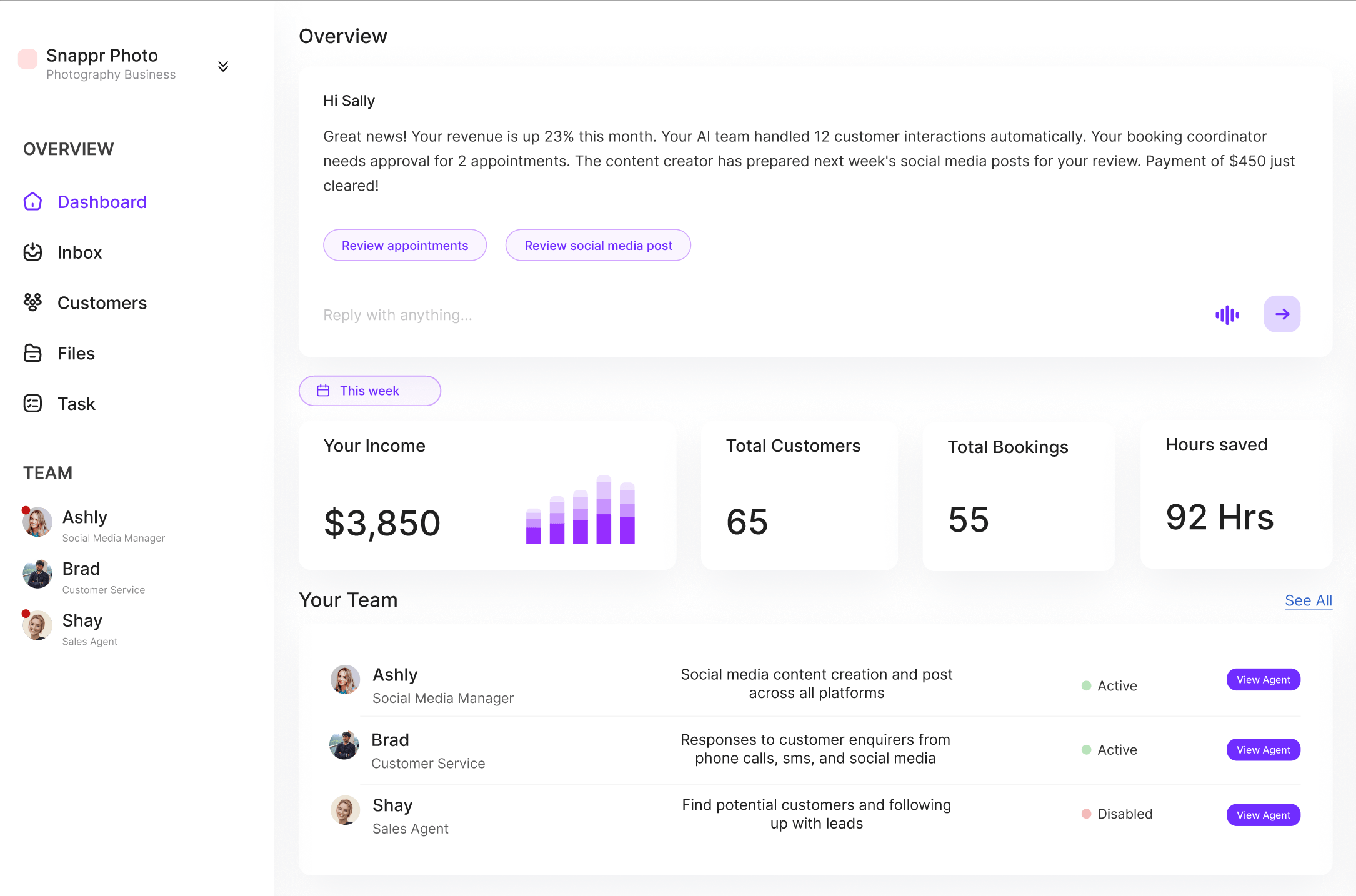View Agent for Brad Customer Service

pyautogui.click(x=1263, y=750)
